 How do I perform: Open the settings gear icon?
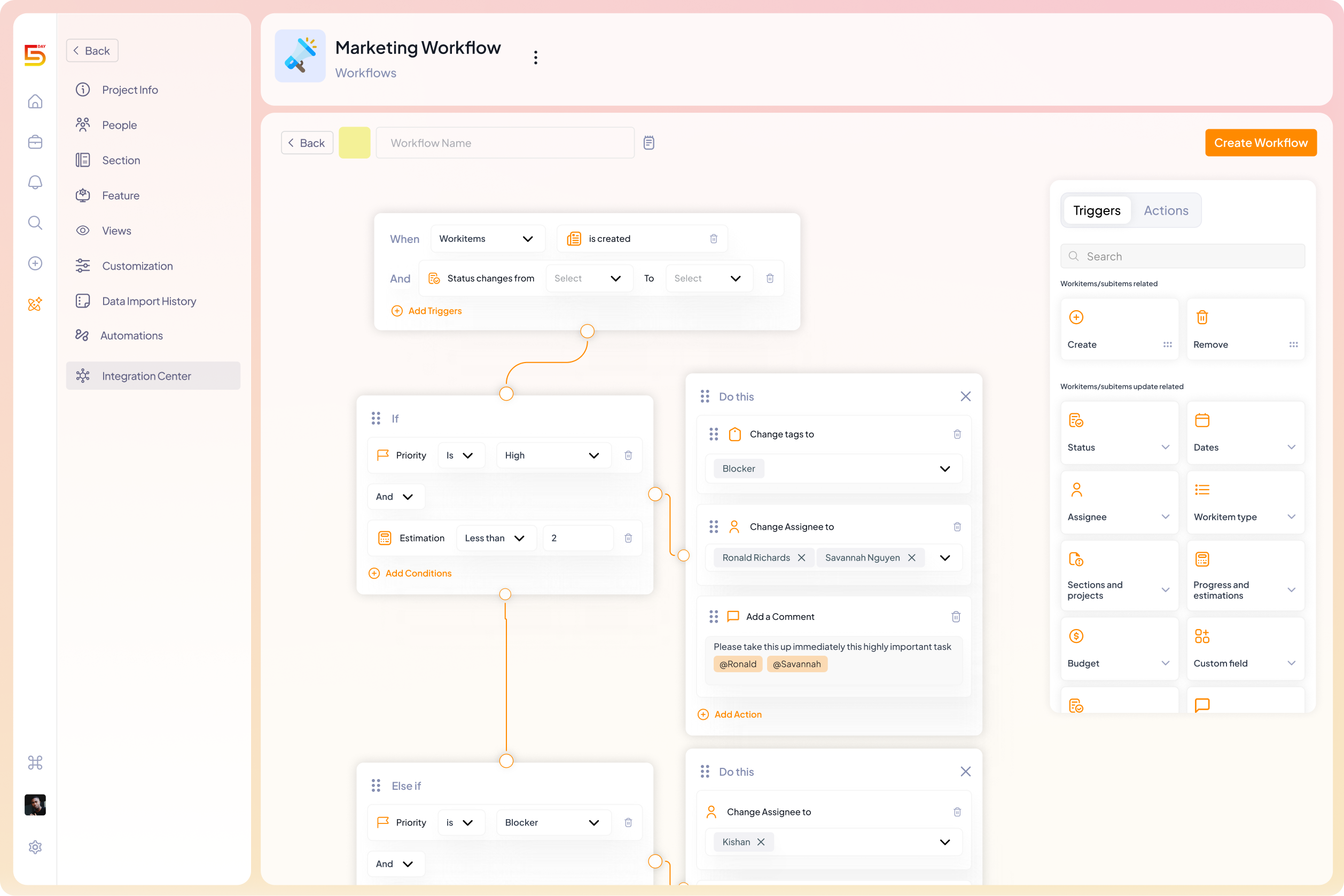[x=35, y=847]
